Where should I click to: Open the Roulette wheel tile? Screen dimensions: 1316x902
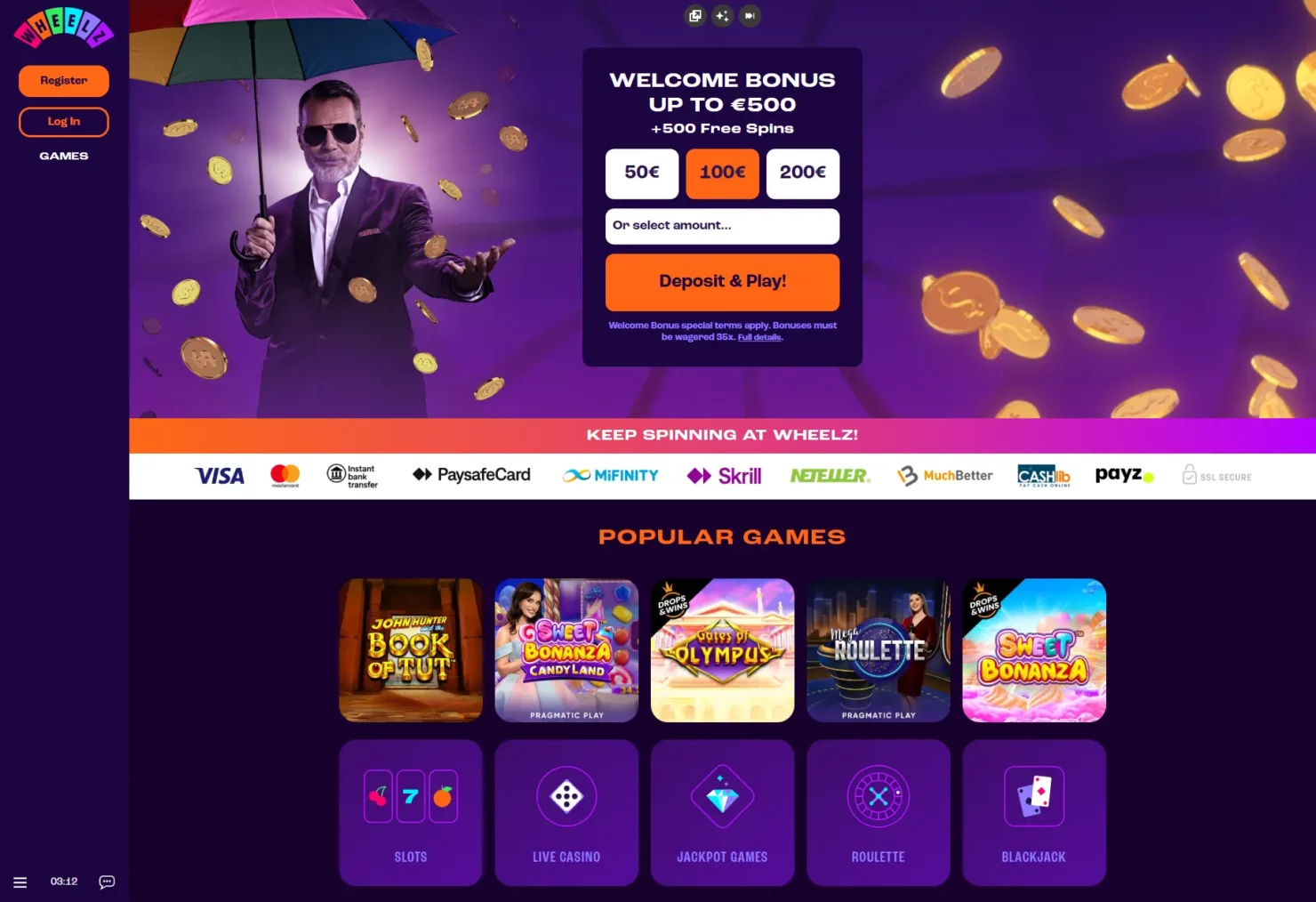[x=879, y=812]
